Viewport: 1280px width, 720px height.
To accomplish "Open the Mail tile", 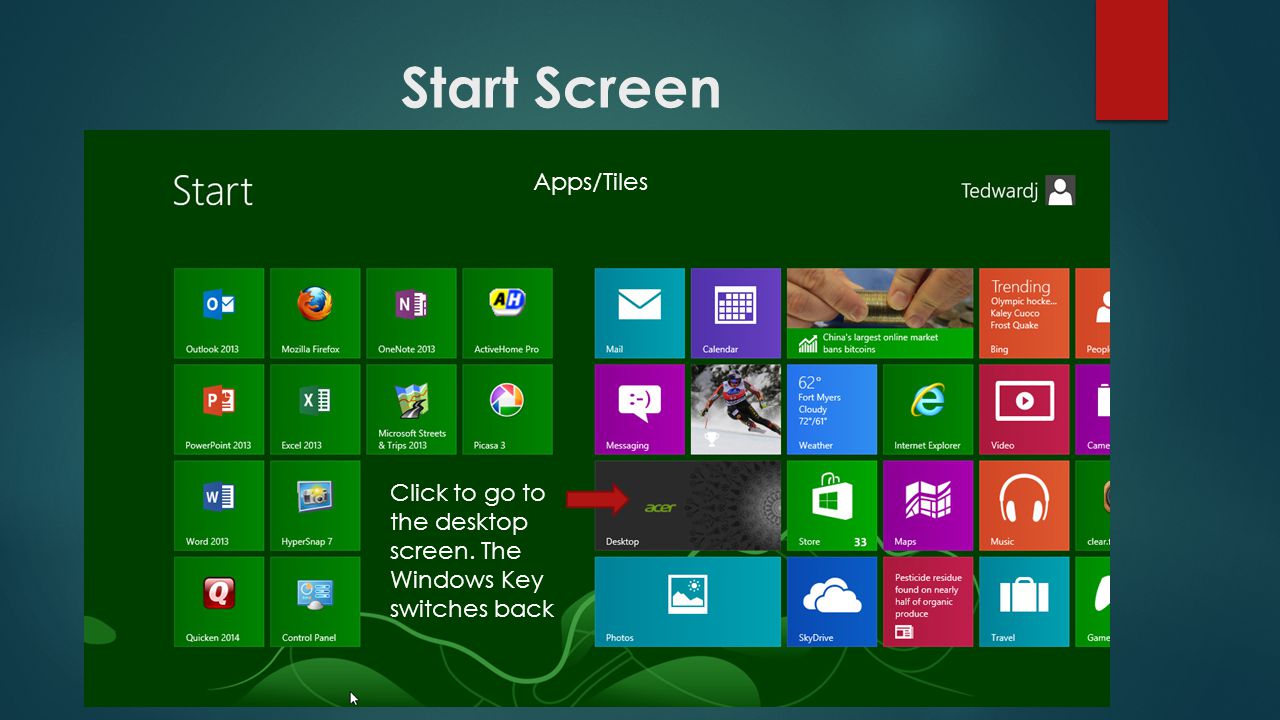I will (x=640, y=313).
